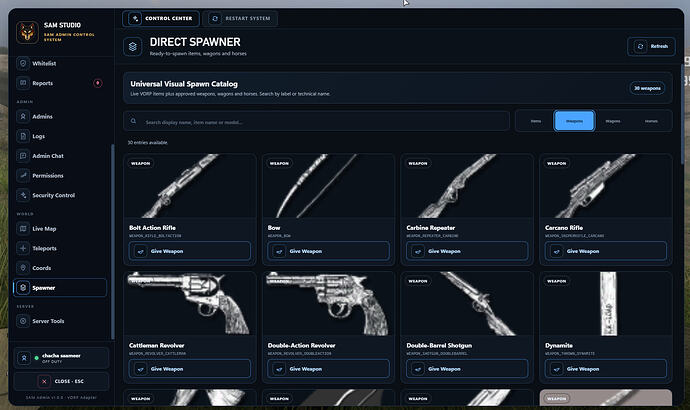This screenshot has height=410, width=690.
Task: Click the give icon on Carcano Rifle
Action: click(556, 251)
